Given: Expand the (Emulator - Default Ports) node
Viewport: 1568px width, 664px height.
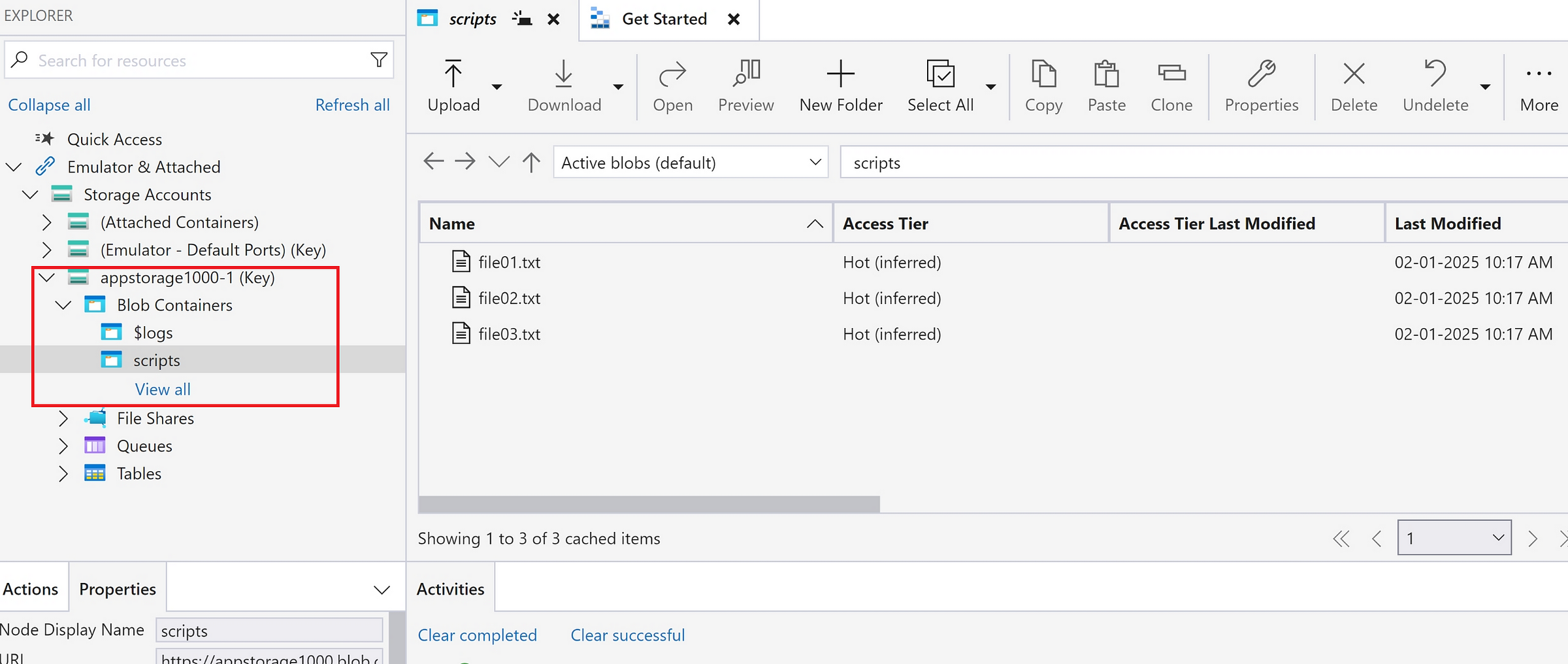Looking at the screenshot, I should 46,250.
